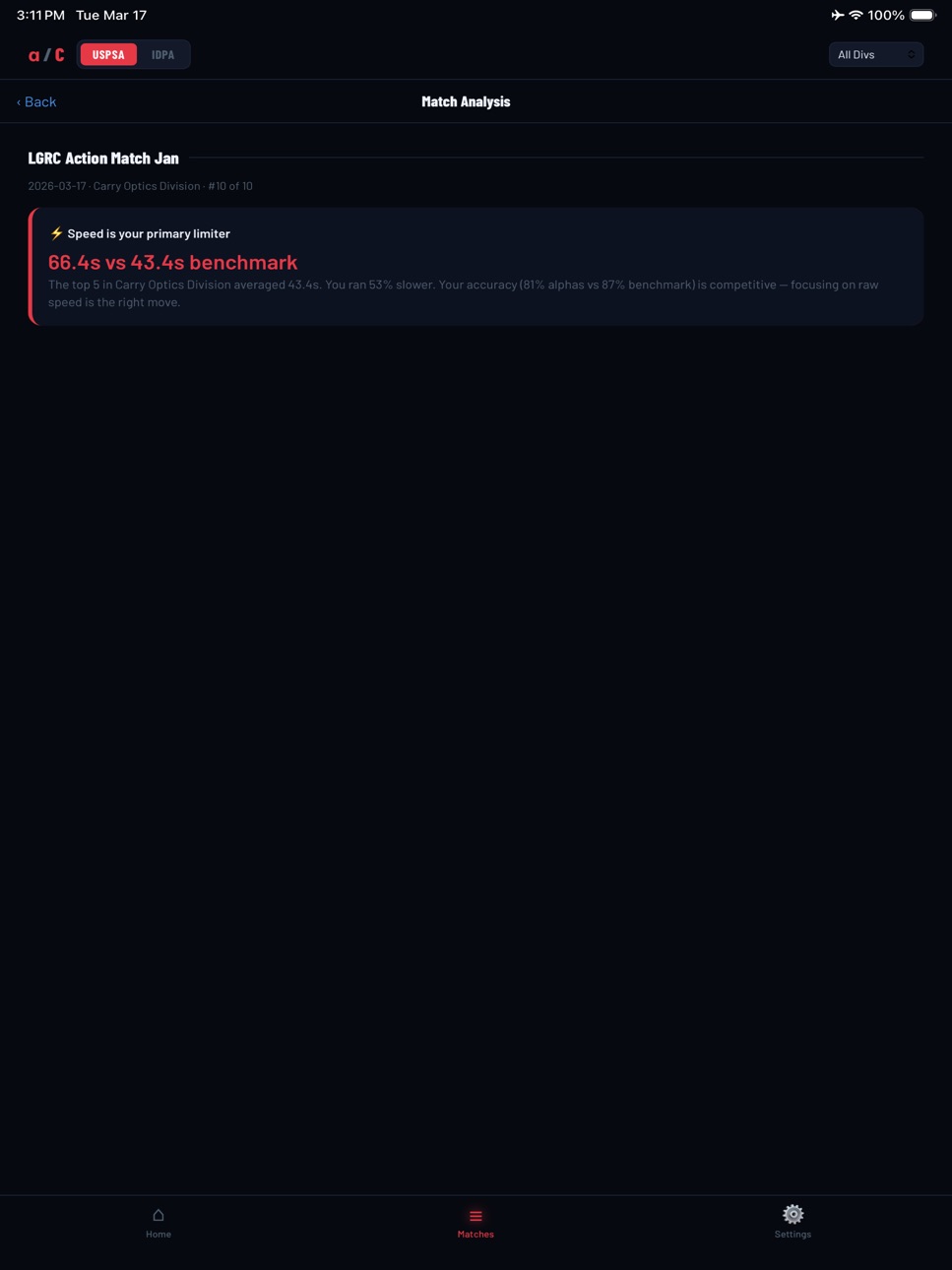
Task: Tap the lightning bolt speed icon
Action: coord(56,233)
